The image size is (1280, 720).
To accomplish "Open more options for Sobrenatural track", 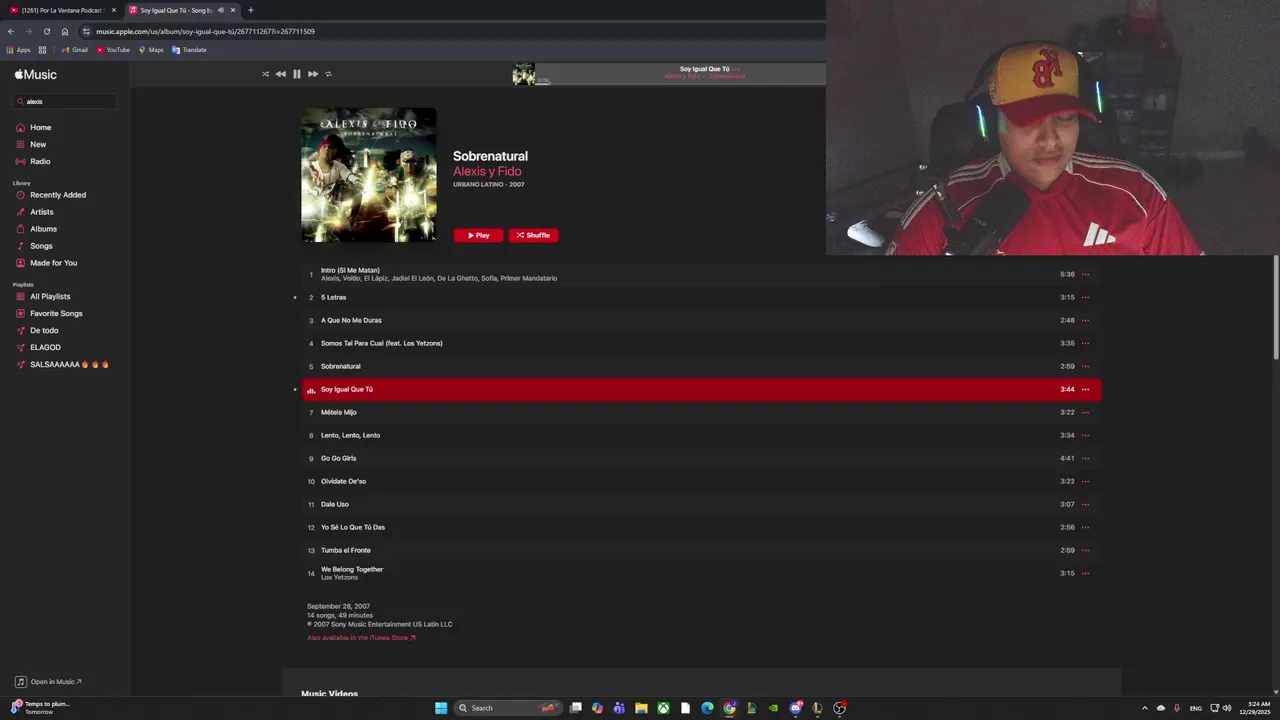I will pos(1085,366).
